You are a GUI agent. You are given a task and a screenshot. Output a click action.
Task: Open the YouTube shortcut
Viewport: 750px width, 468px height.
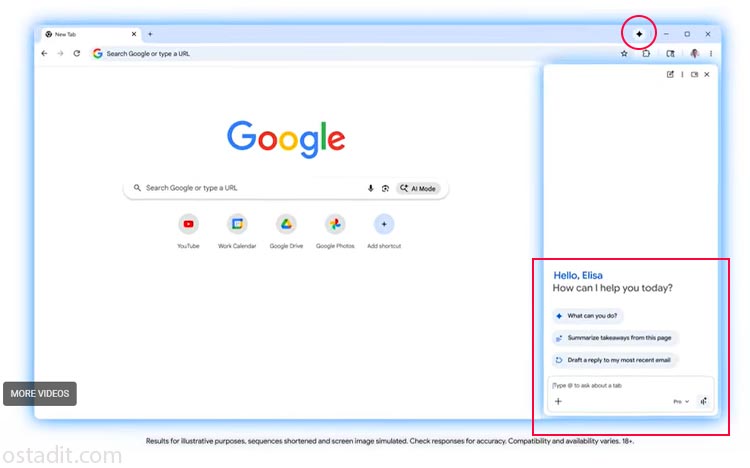click(188, 224)
